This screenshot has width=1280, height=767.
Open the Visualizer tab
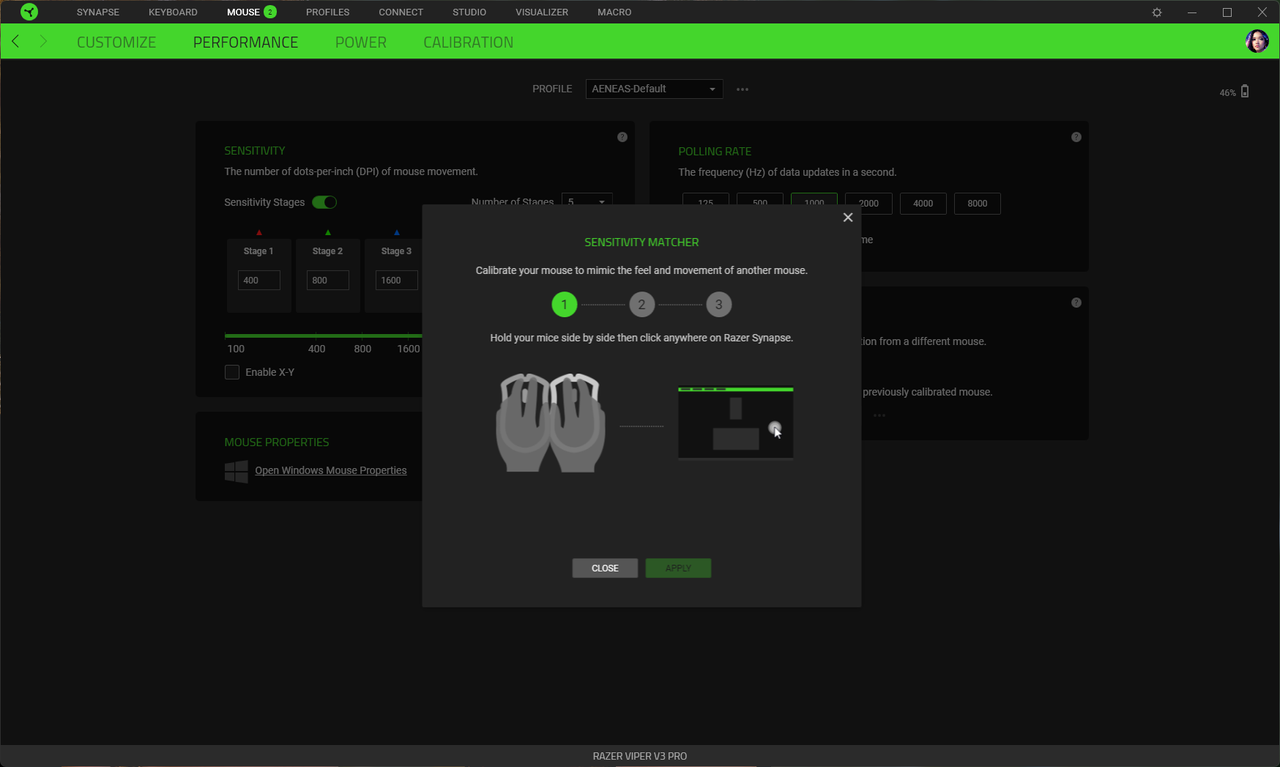pyautogui.click(x=542, y=12)
